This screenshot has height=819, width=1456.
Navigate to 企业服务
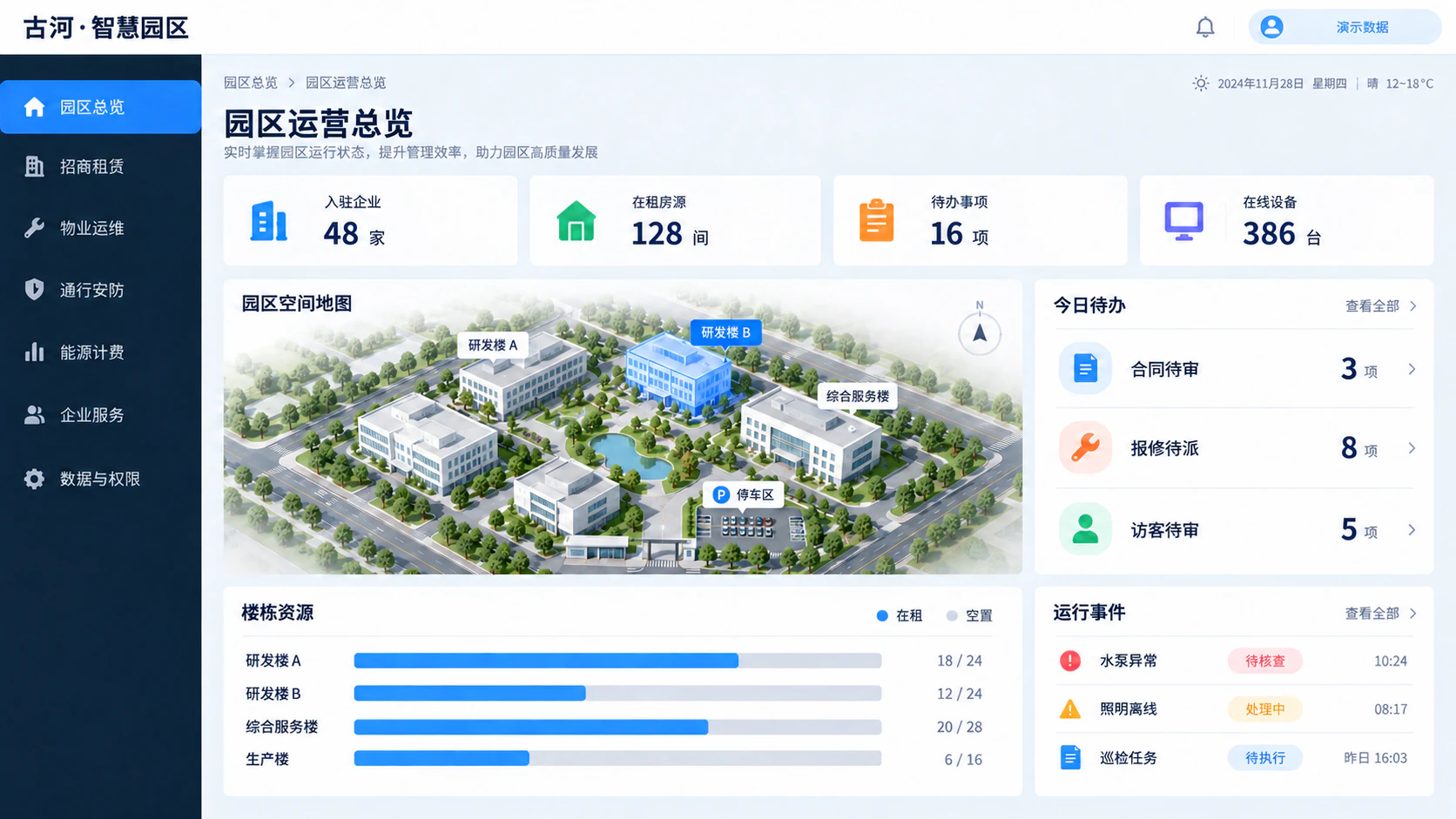pyautogui.click(x=100, y=415)
